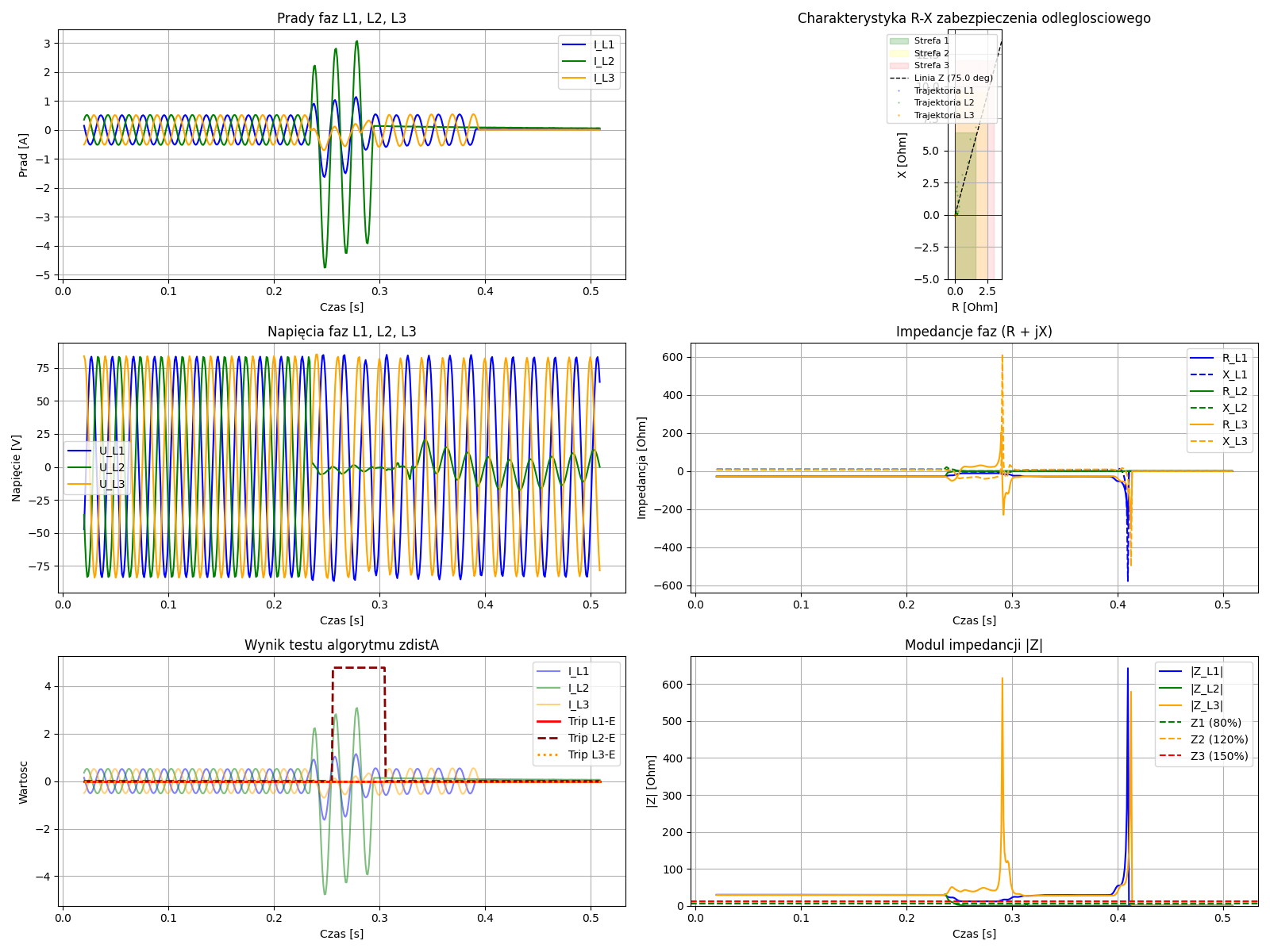Click the title 'Prady faz L1, L2, L3'
The width and height of the screenshot is (1270, 952).
coord(341,18)
